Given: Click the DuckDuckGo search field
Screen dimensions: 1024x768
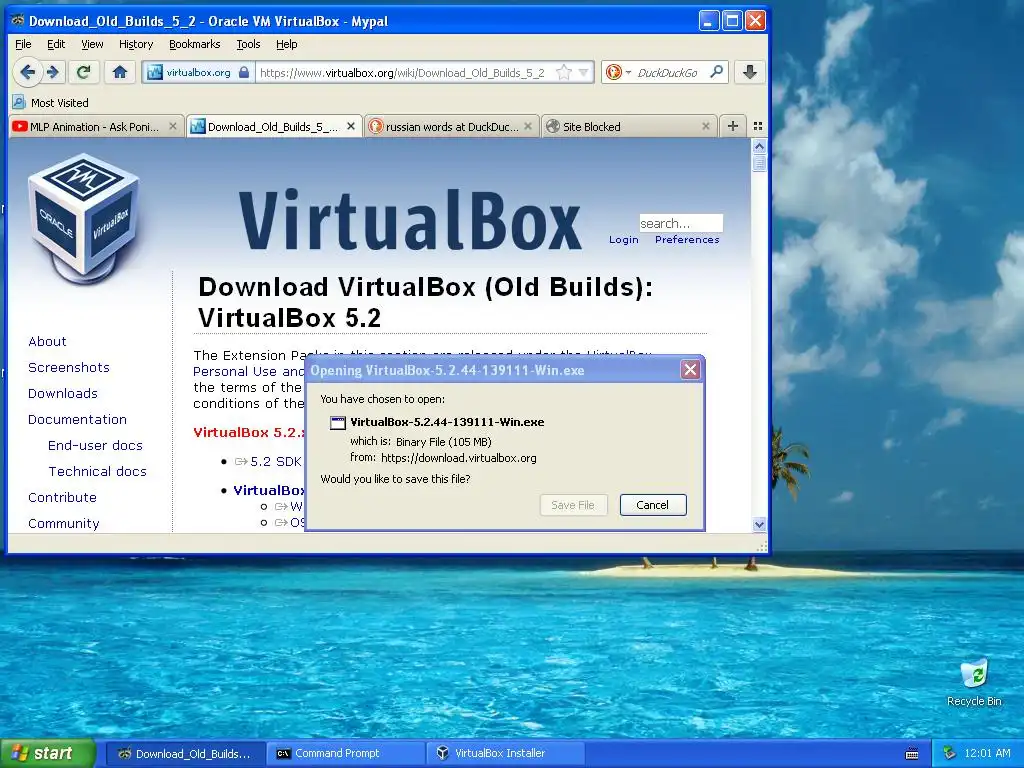Looking at the screenshot, I should (x=667, y=72).
